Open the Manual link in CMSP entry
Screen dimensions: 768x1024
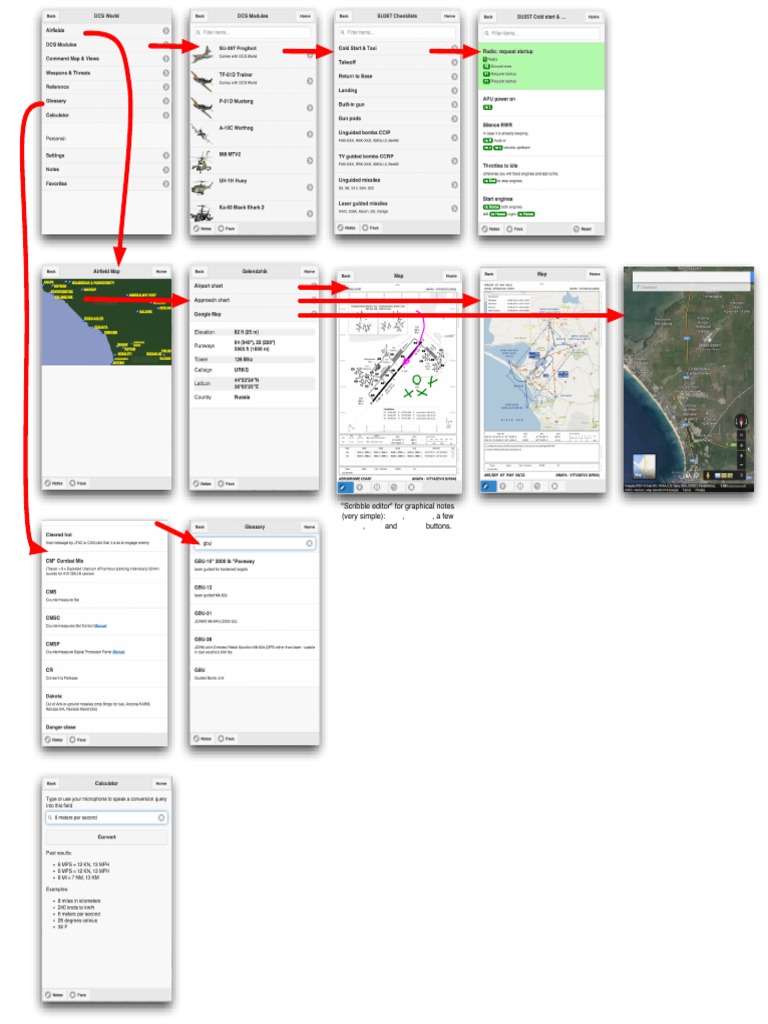pyautogui.click(x=118, y=652)
